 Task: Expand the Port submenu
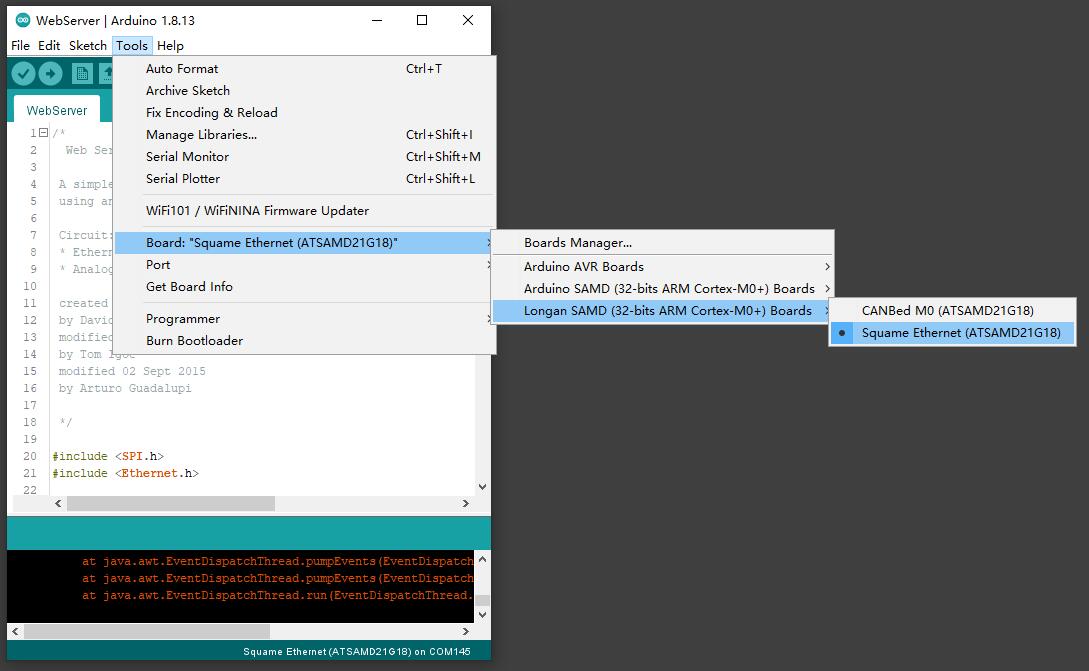pos(304,265)
